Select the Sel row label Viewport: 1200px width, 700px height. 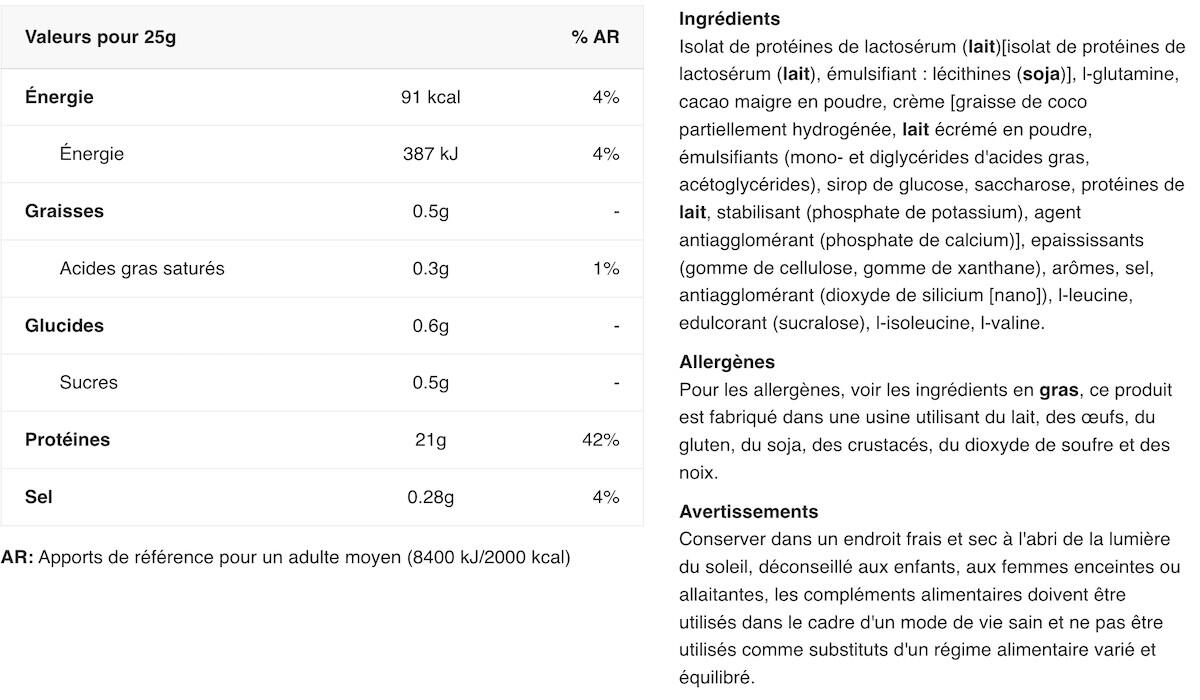[x=39, y=496]
